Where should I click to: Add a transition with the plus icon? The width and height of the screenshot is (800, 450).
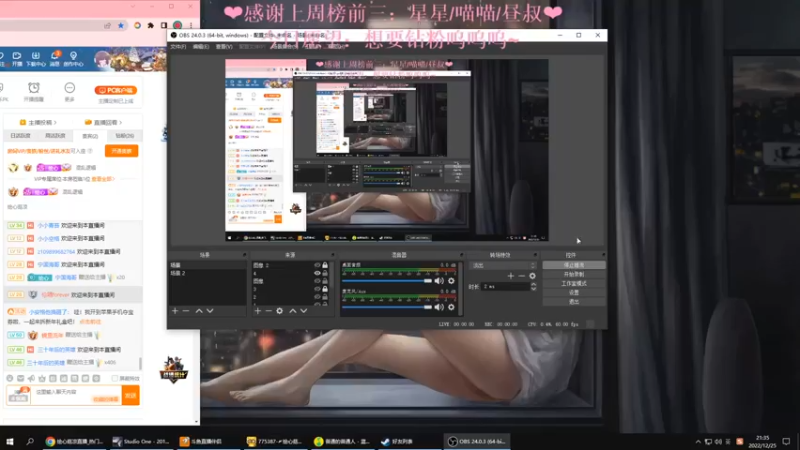[x=511, y=276]
